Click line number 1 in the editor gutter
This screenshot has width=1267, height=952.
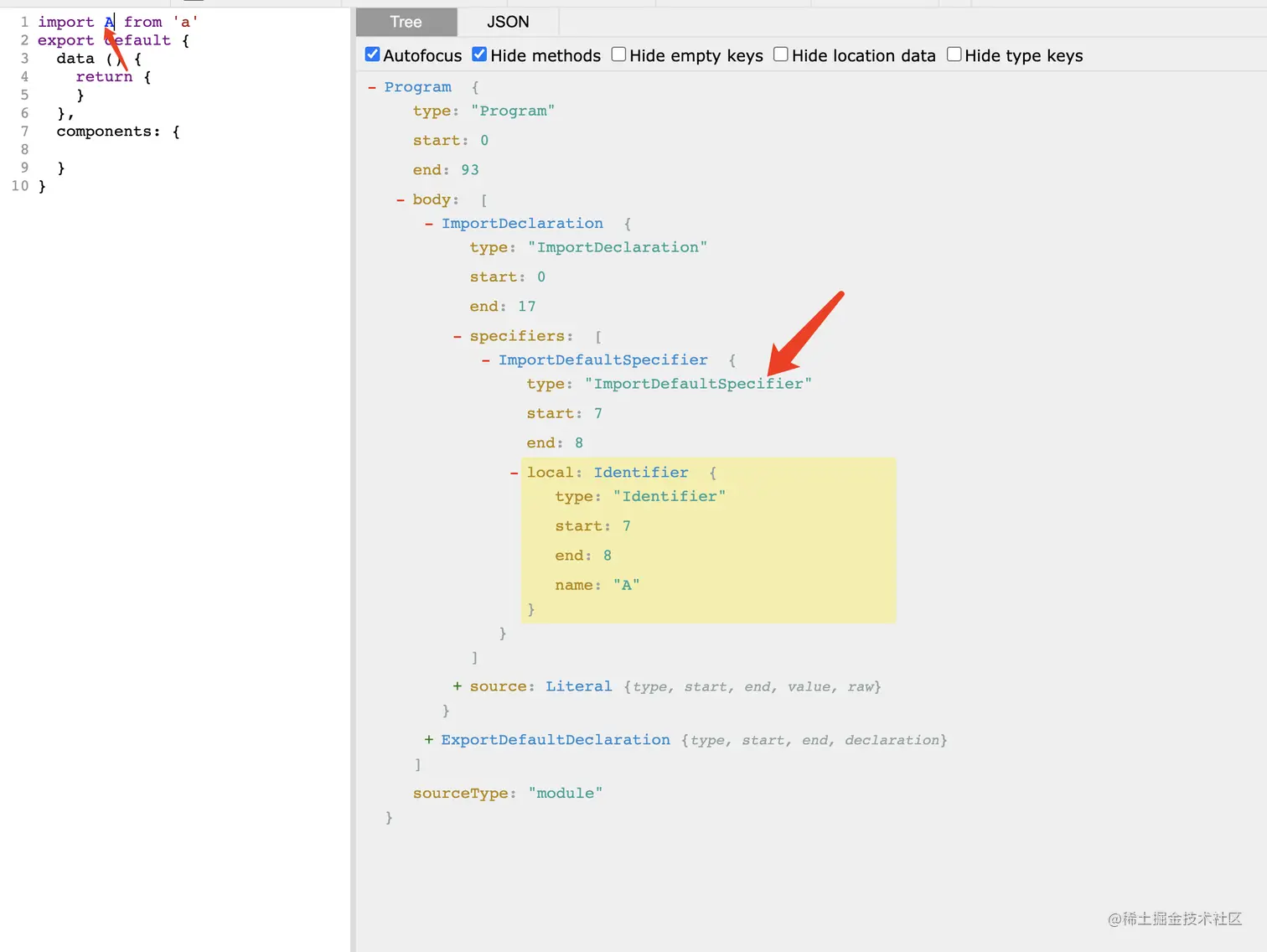(x=25, y=23)
